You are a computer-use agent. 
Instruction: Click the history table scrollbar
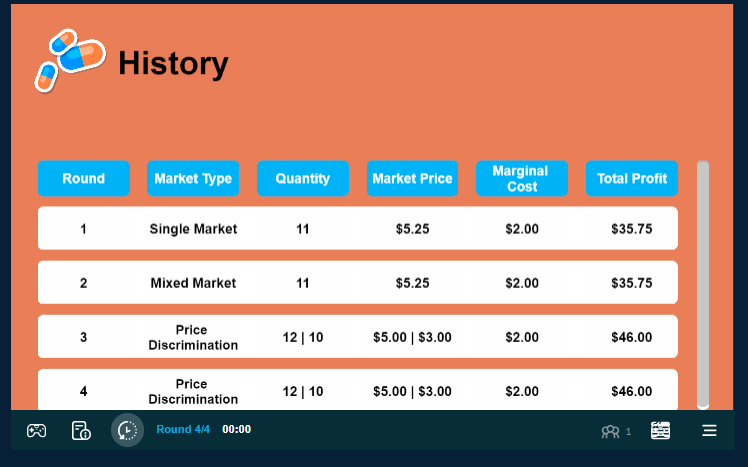tap(703, 285)
